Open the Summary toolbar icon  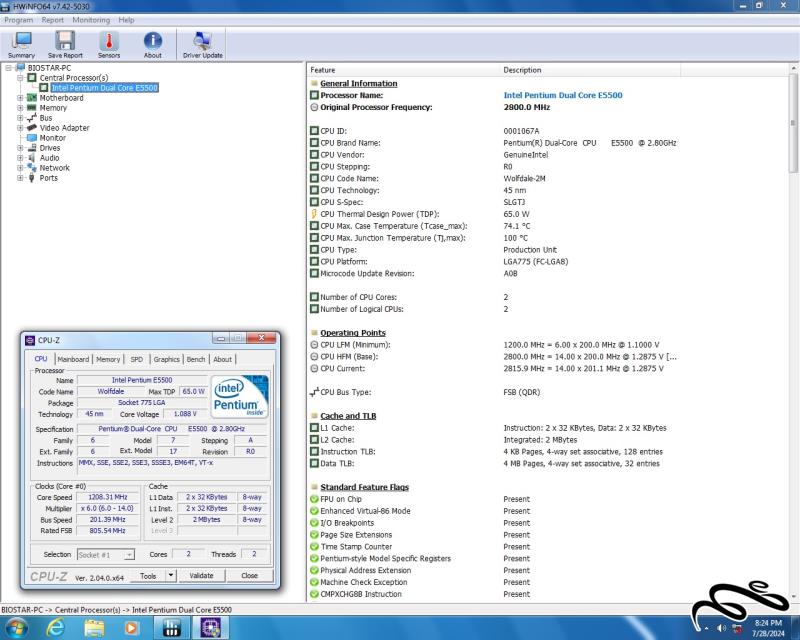tap(21, 45)
